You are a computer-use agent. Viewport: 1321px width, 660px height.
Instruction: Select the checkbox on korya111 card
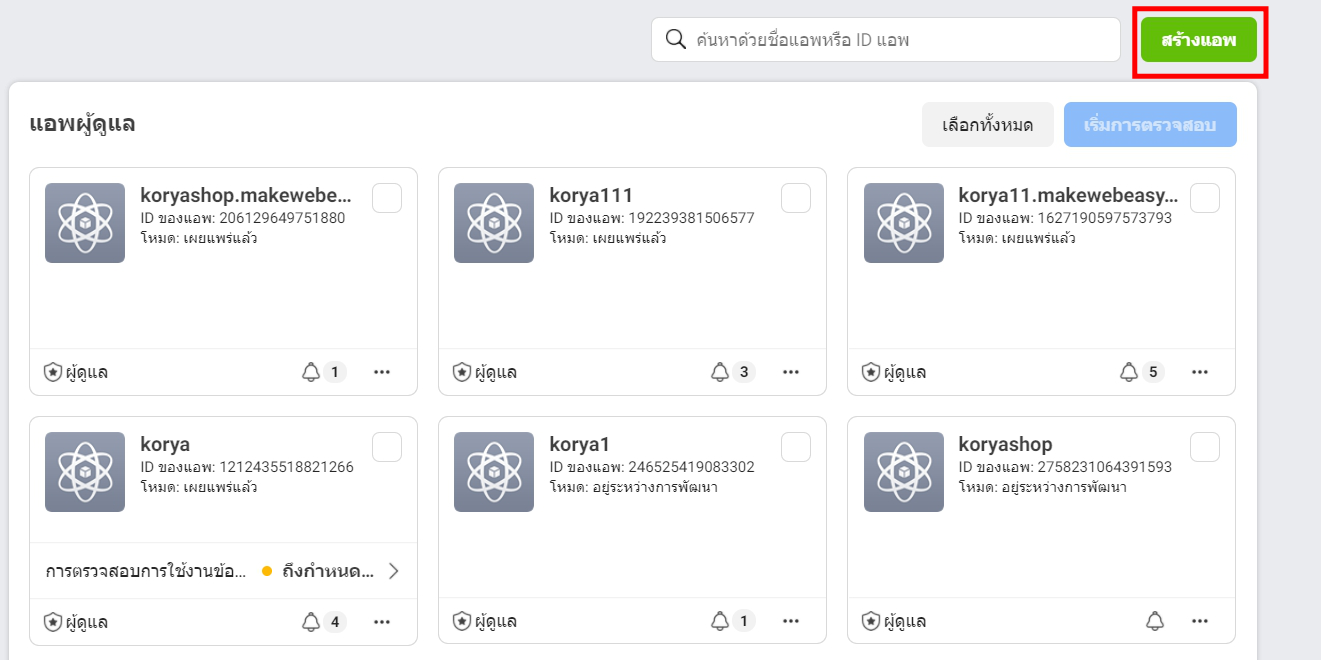796,198
